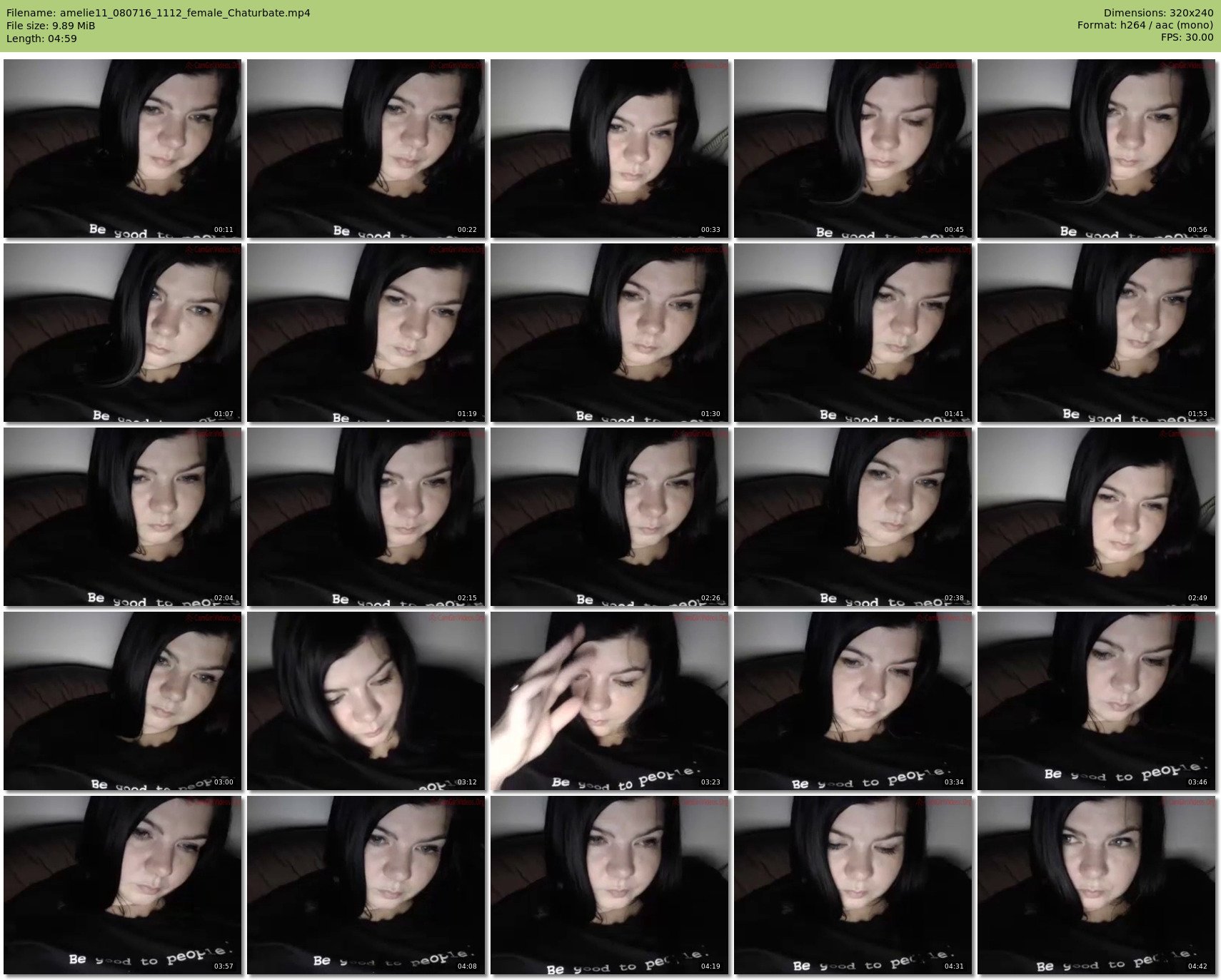This screenshot has width=1221, height=980.
Task: Click the frame marked 01:07
Action: tap(122, 333)
